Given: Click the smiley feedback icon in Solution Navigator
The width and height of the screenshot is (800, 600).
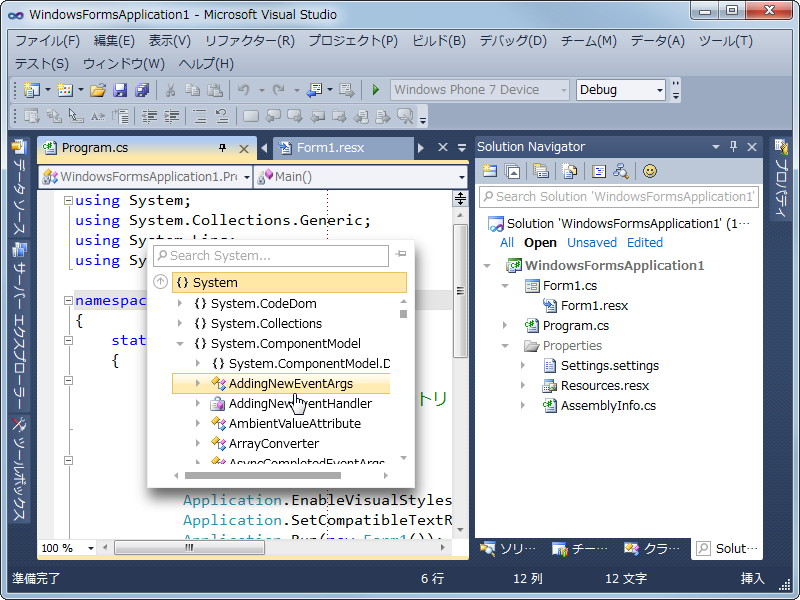Looking at the screenshot, I should [650, 171].
